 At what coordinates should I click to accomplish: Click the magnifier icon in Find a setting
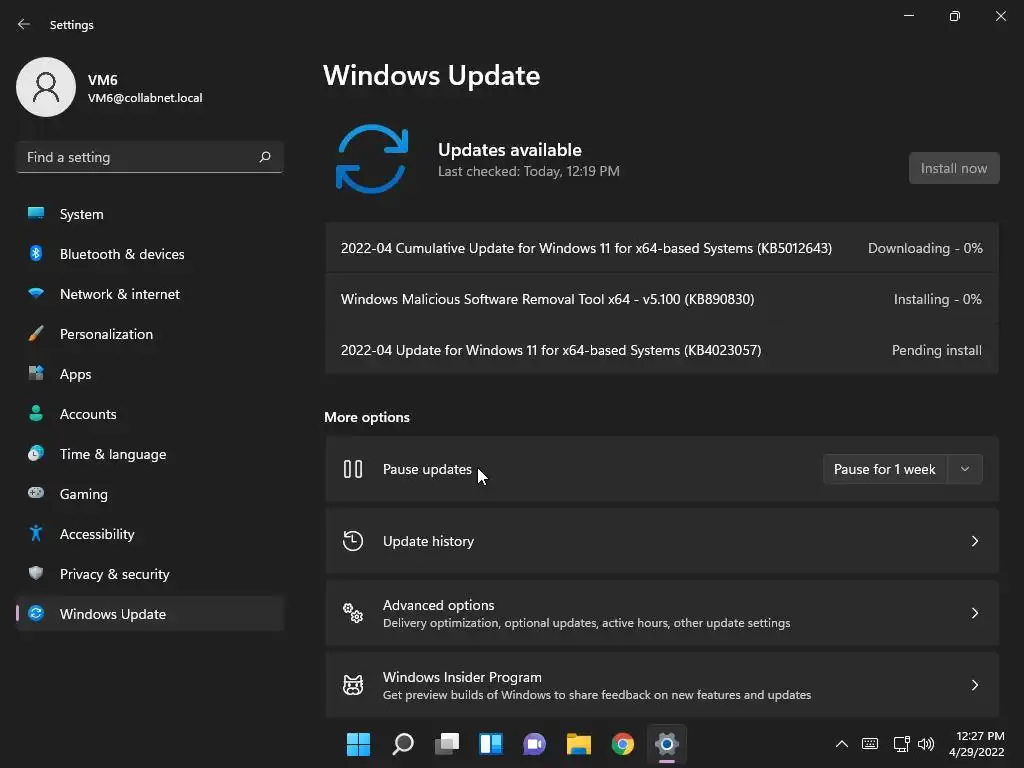point(264,157)
